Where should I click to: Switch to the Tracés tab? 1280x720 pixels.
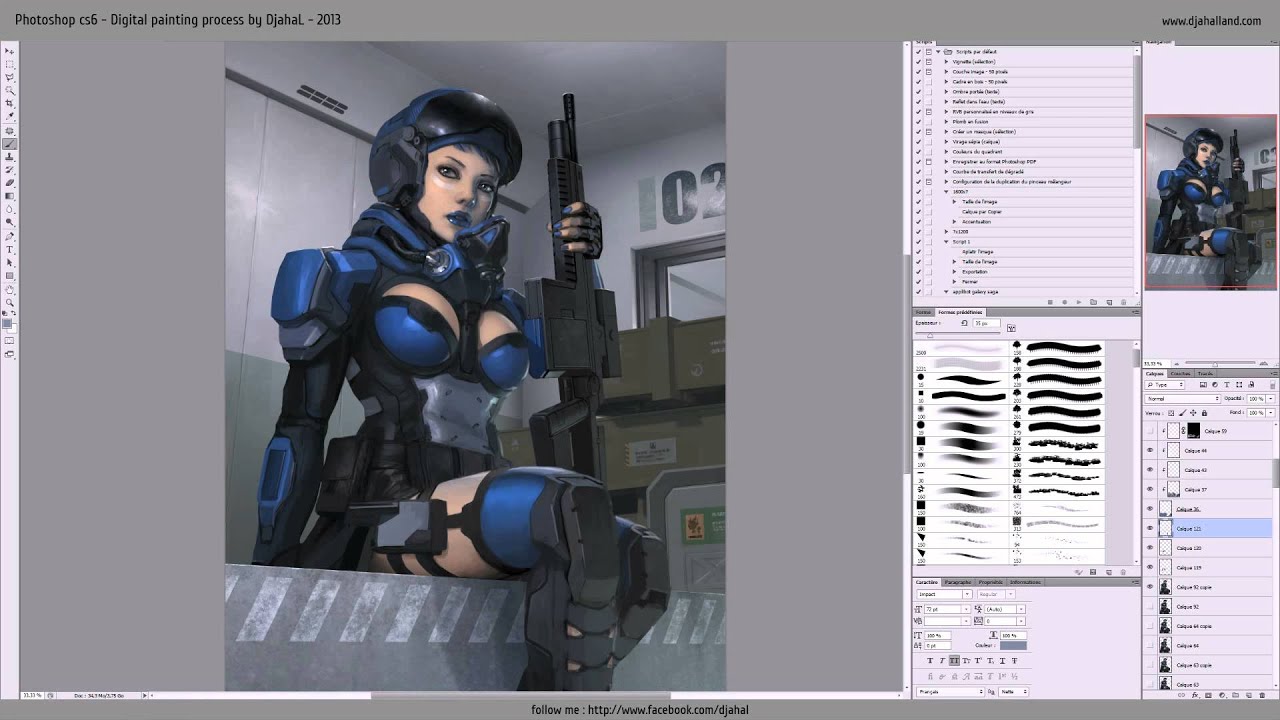coord(1205,373)
